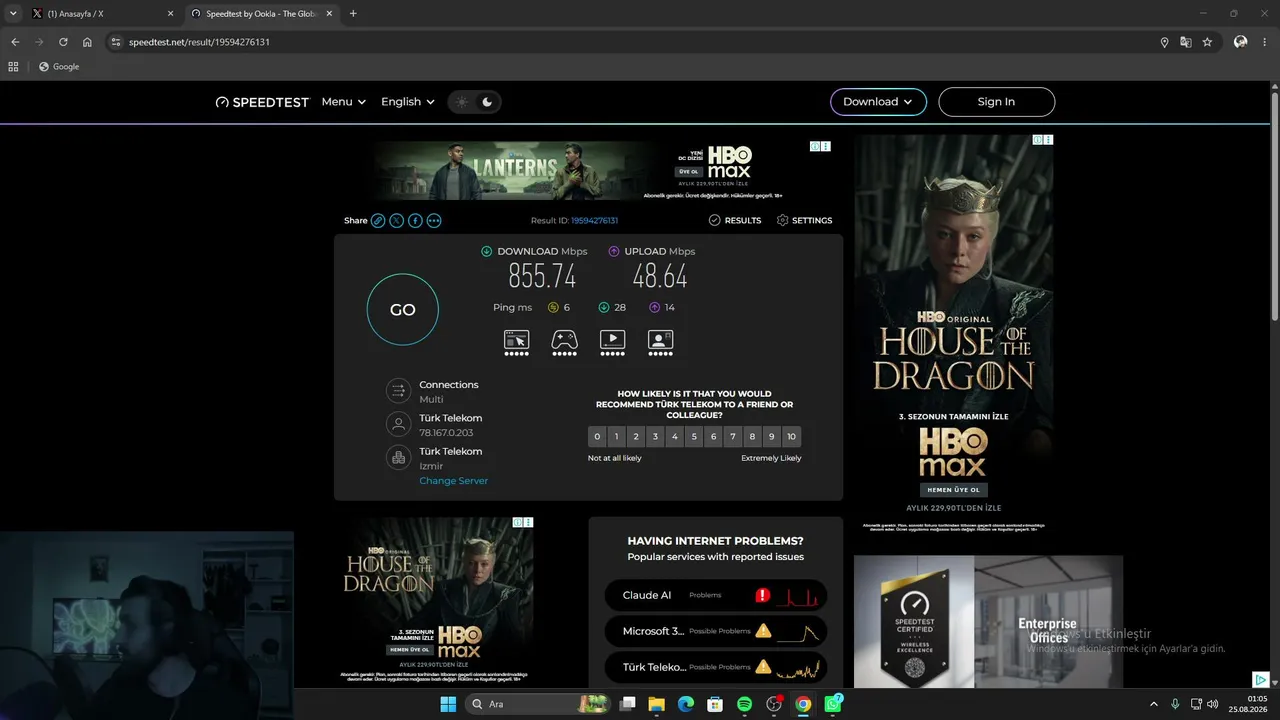The width and height of the screenshot is (1280, 720).
Task: Open WhatsApp from the taskbar
Action: click(833, 704)
